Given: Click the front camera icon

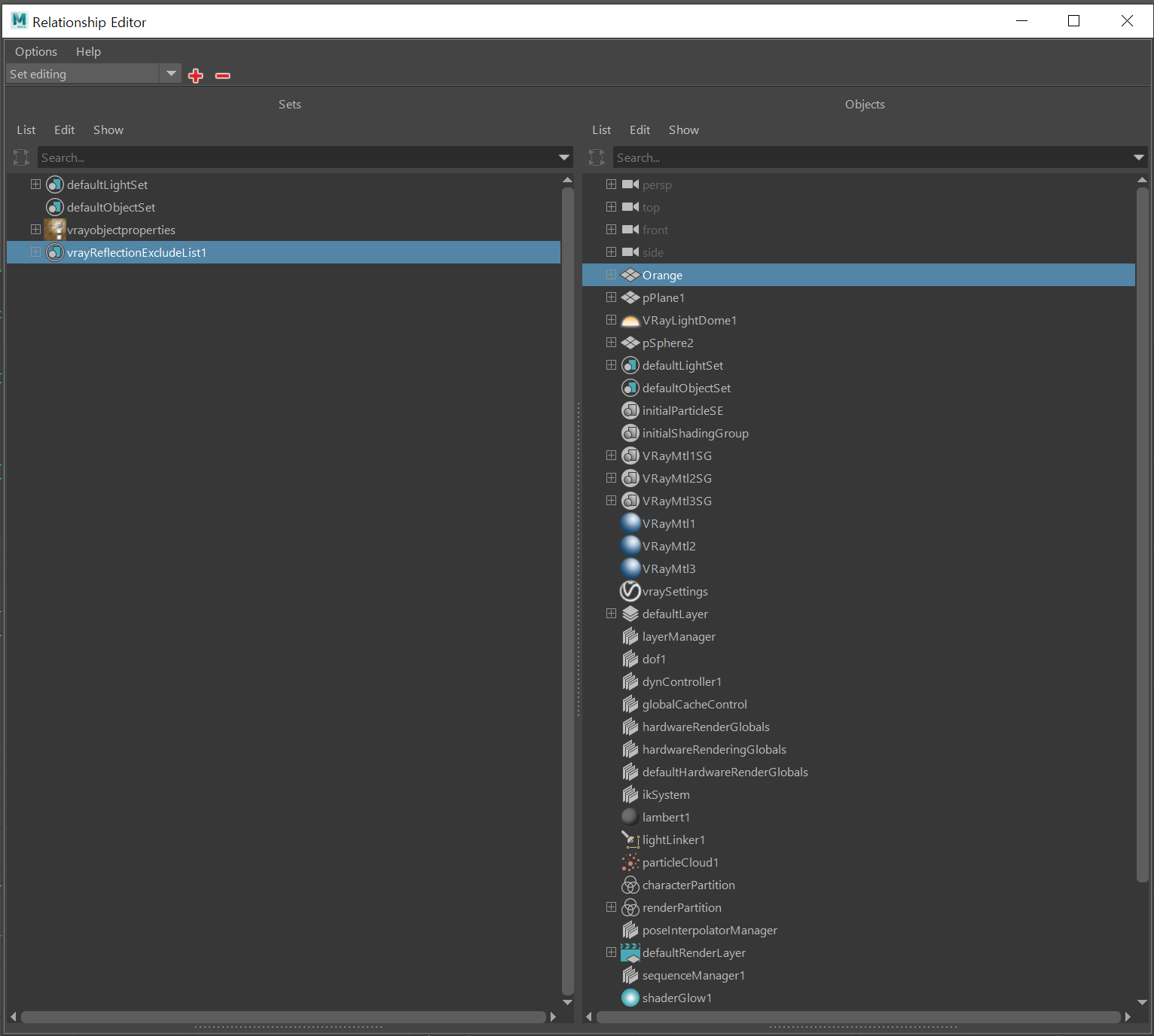Looking at the screenshot, I should pos(630,230).
